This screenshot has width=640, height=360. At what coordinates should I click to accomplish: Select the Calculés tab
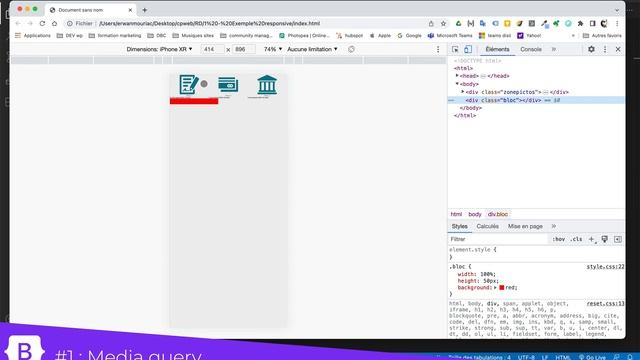[487, 226]
